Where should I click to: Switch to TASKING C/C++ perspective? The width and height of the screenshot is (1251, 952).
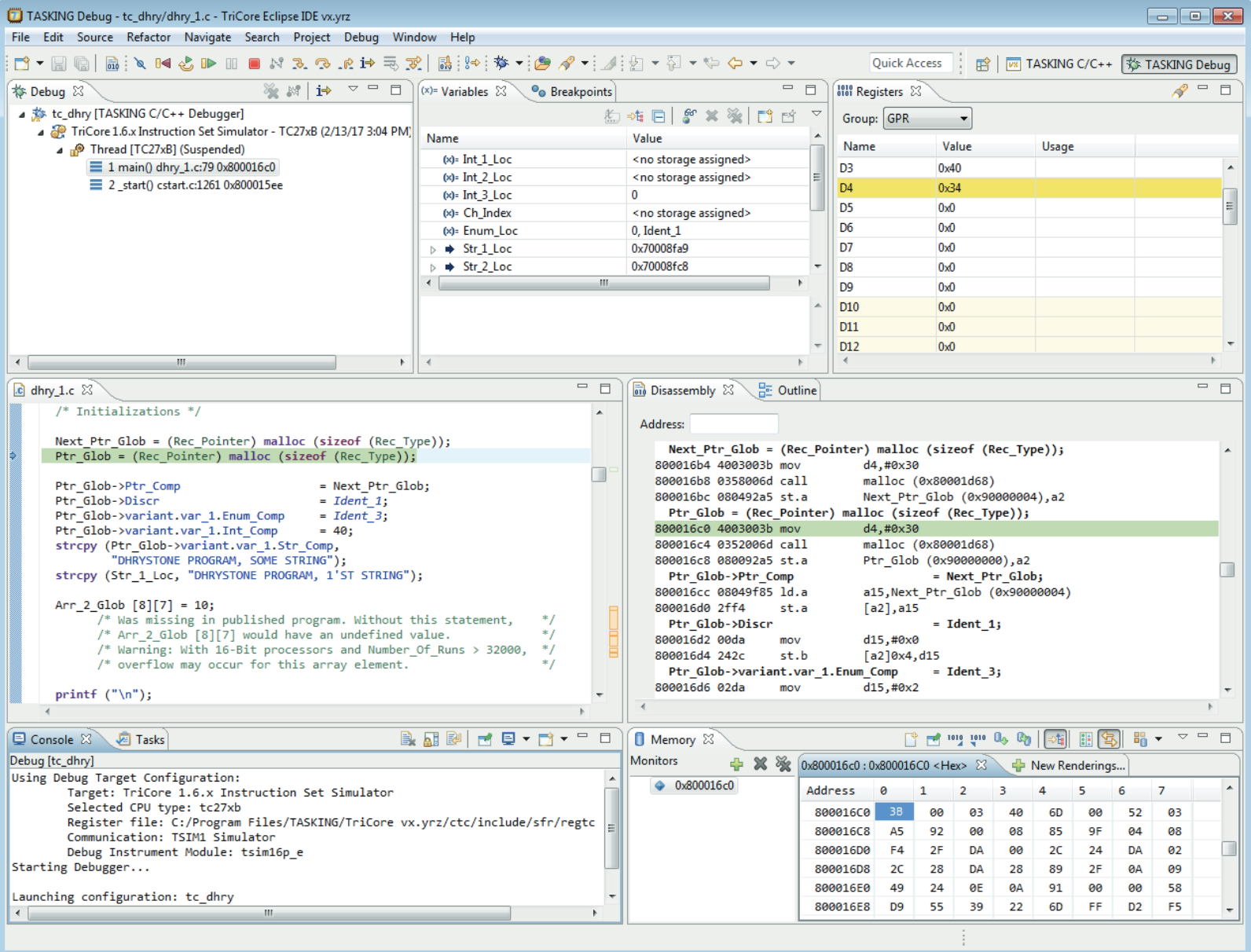(1059, 64)
